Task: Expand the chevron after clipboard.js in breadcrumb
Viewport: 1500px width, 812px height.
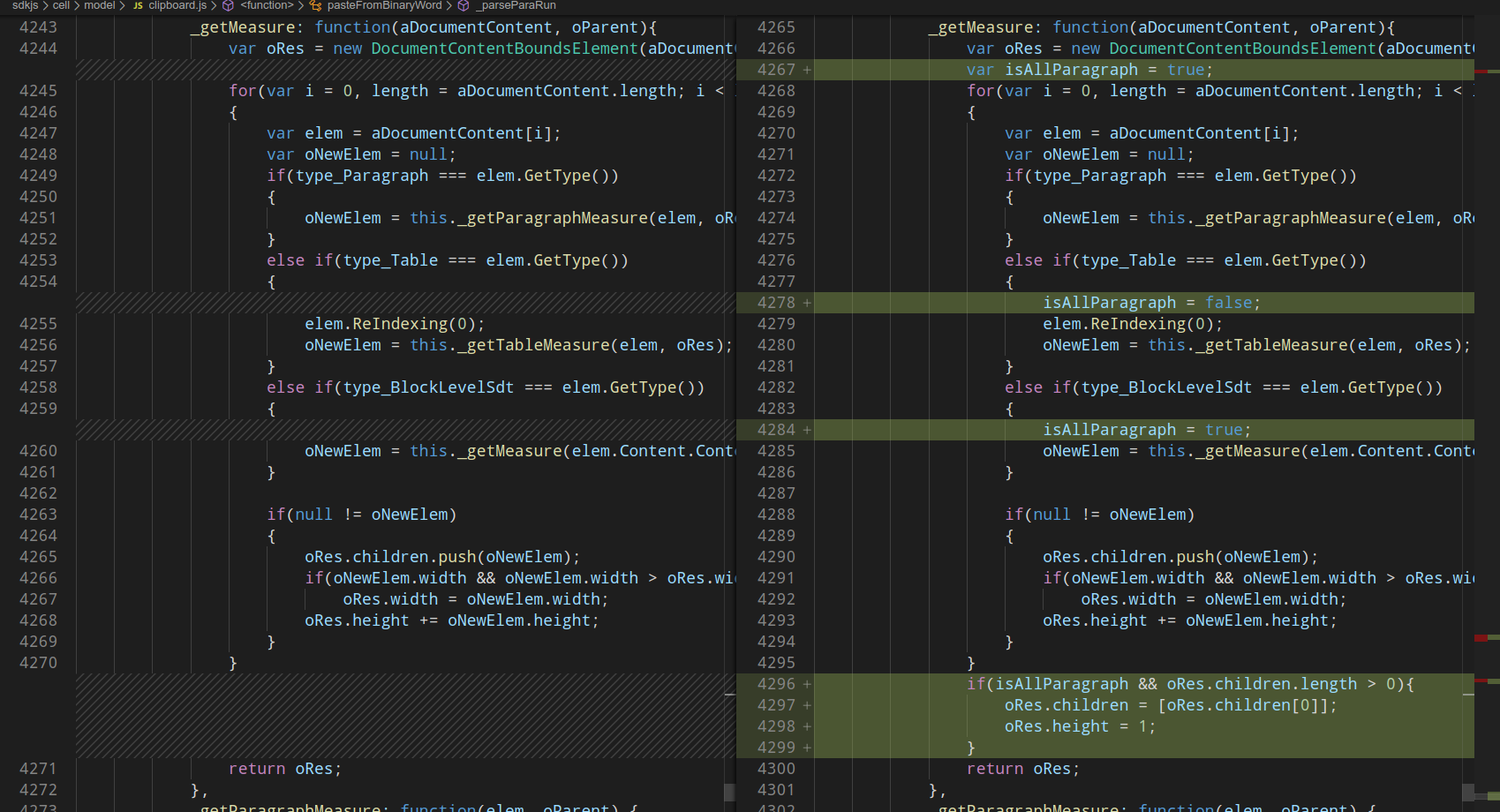Action: 215,5
